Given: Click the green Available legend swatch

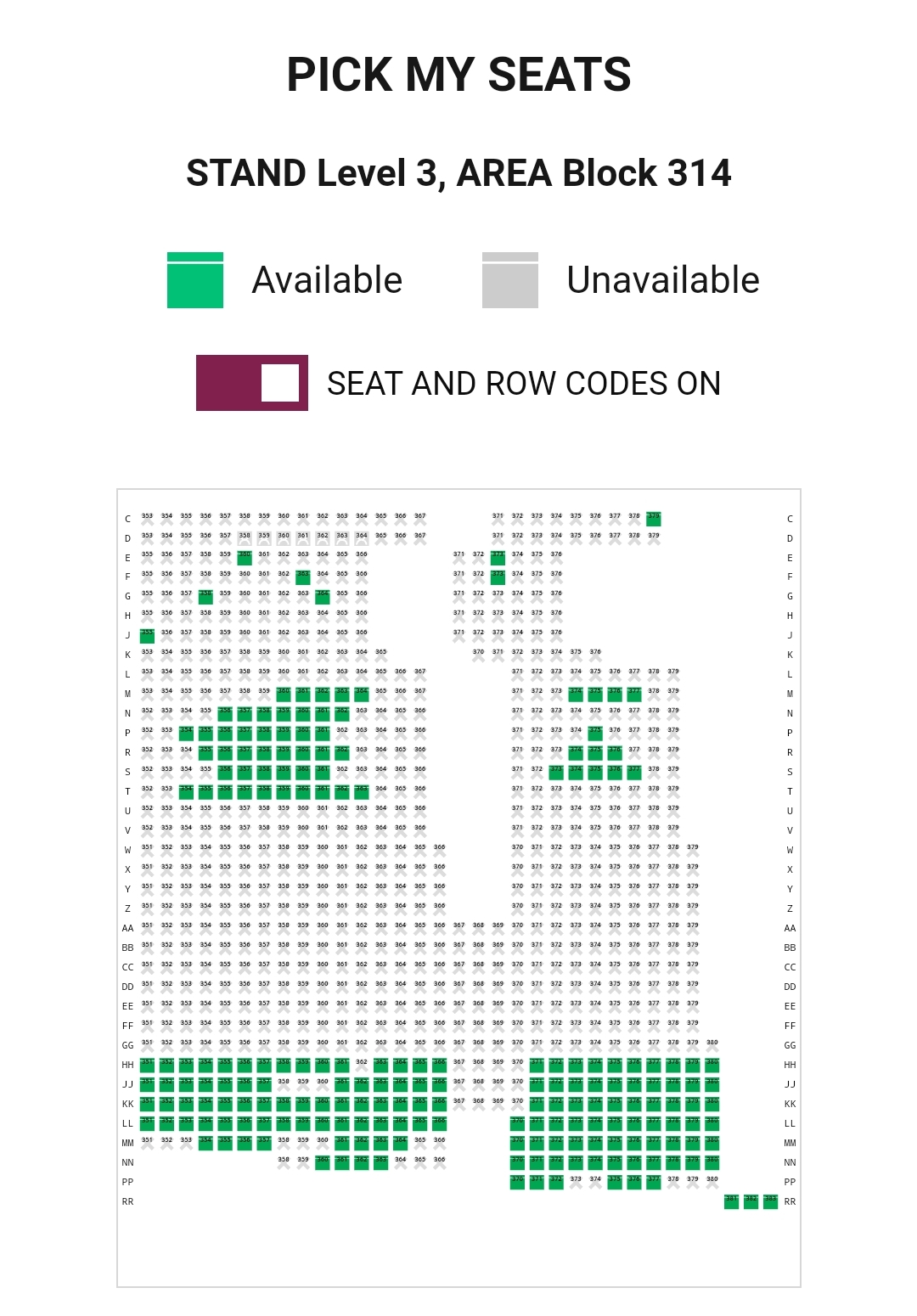Looking at the screenshot, I should [195, 280].
